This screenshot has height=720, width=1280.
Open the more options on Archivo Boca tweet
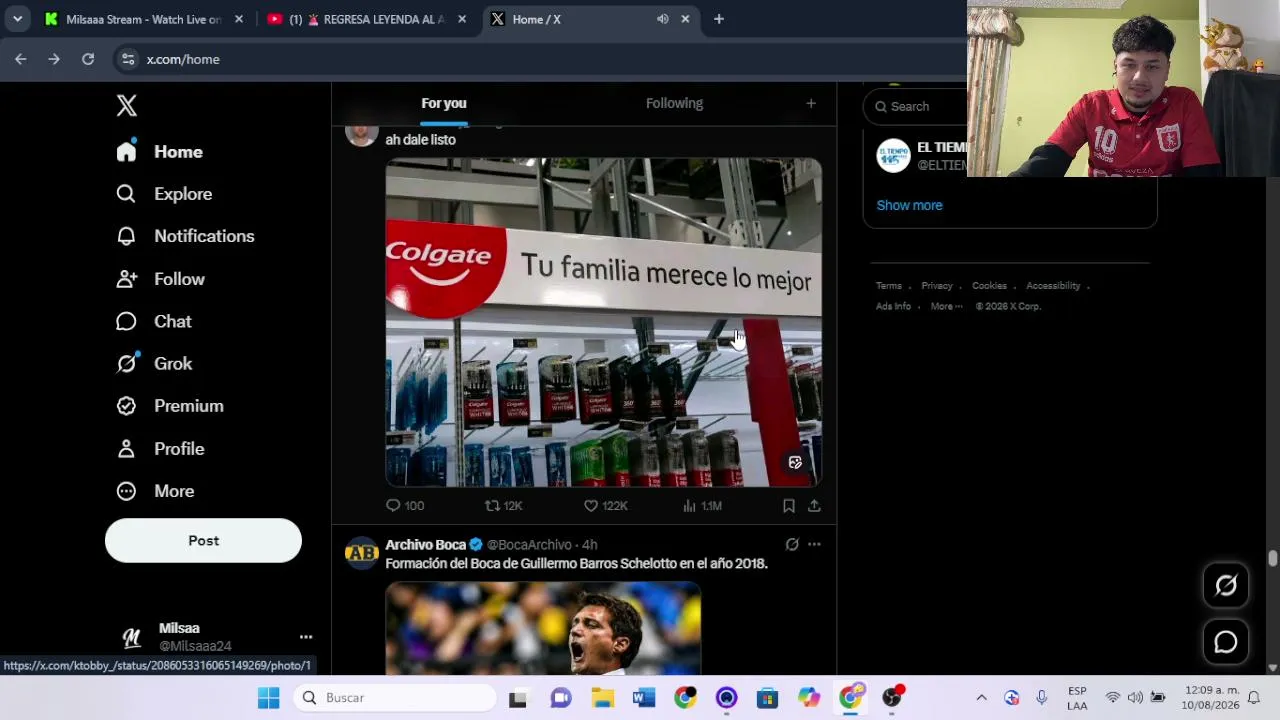pos(814,545)
